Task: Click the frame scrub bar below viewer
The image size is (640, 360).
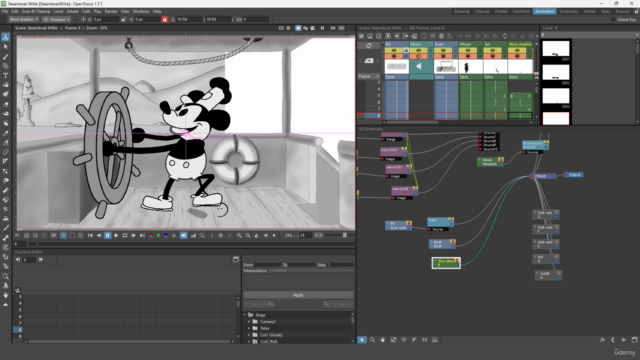Action: coord(192,244)
